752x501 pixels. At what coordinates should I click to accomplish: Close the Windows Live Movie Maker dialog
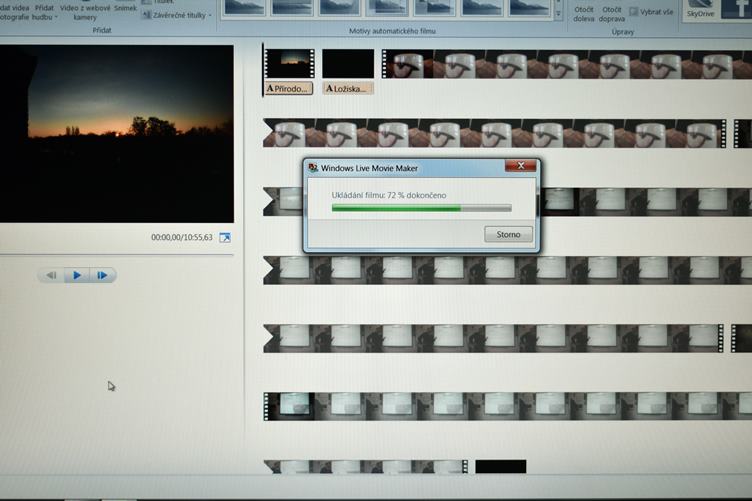pos(520,166)
